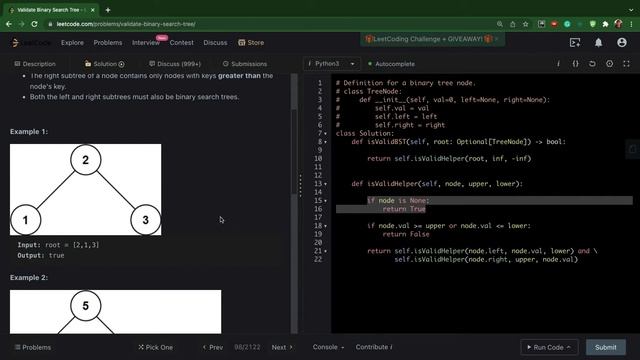Viewport: 640px width, 360px height.
Task: Collapse code fold at line 7
Action: (325, 133)
